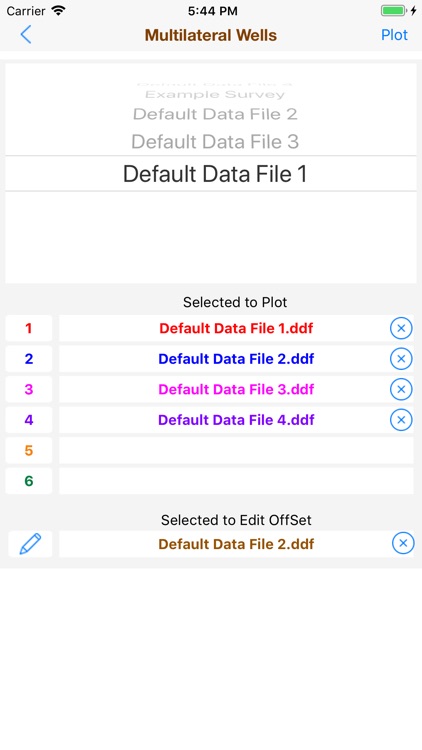The height and width of the screenshot is (750, 422).
Task: Tap the orange slot number 5
Action: point(29,450)
